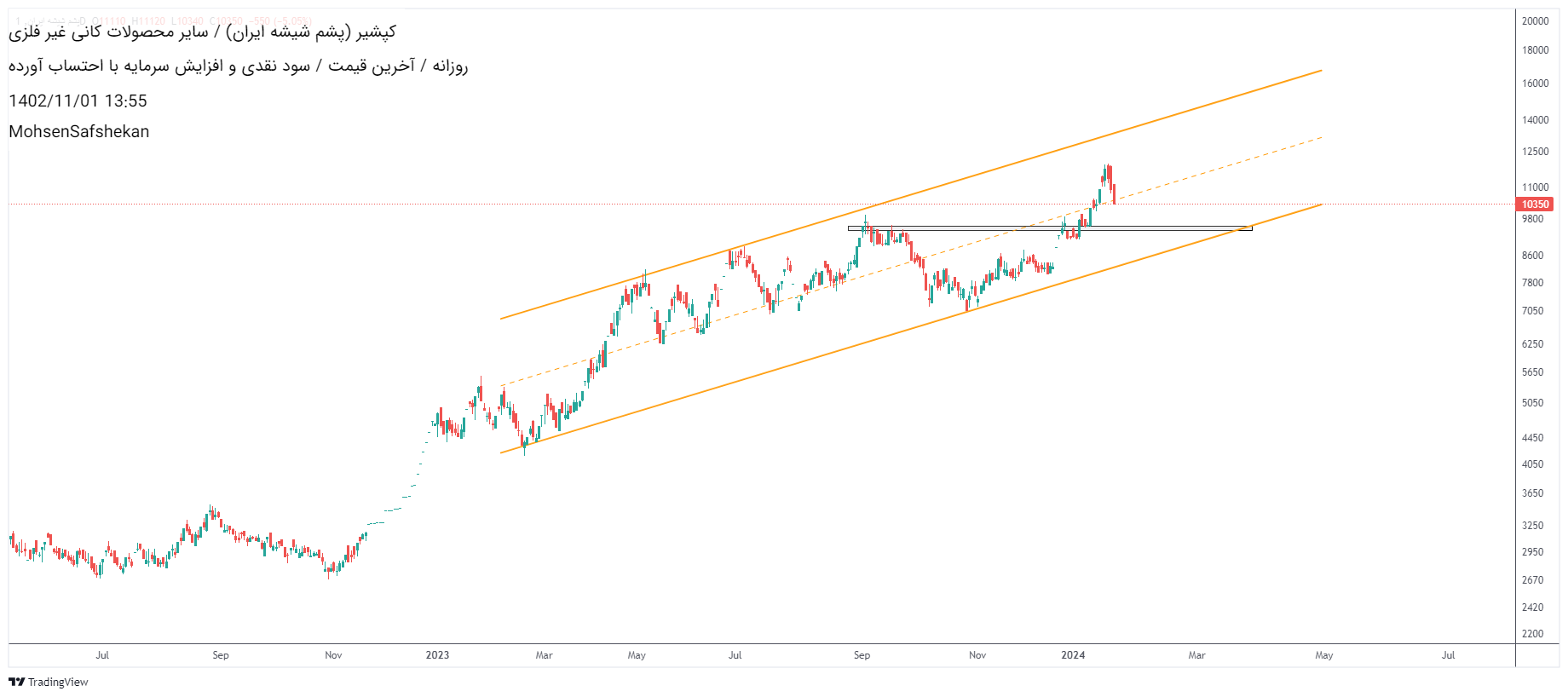Click the Persian subtitle on second line
The width and height of the screenshot is (1568, 697).
pyautogui.click(x=239, y=66)
